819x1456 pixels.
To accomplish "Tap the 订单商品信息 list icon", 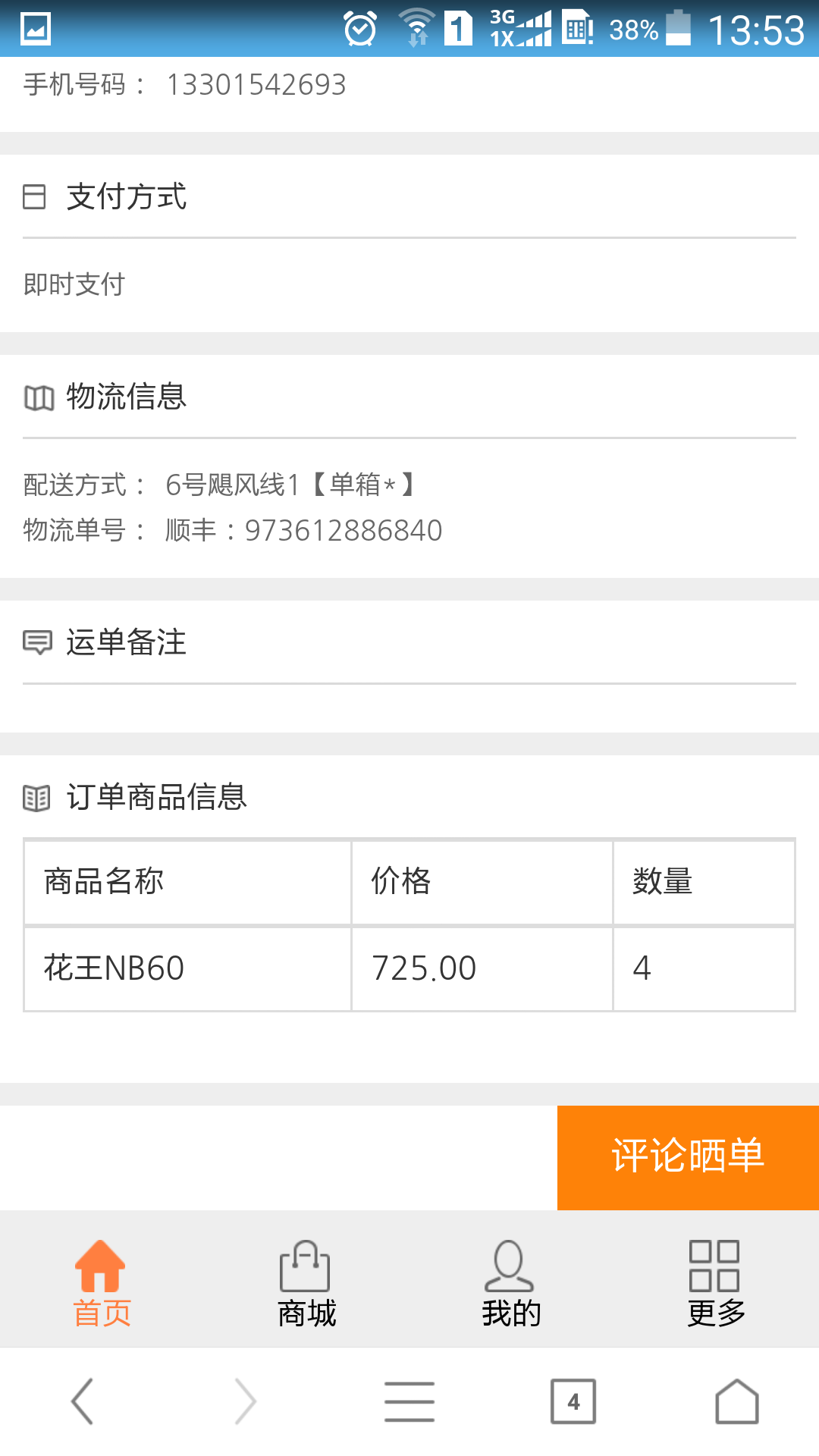I will point(36,798).
